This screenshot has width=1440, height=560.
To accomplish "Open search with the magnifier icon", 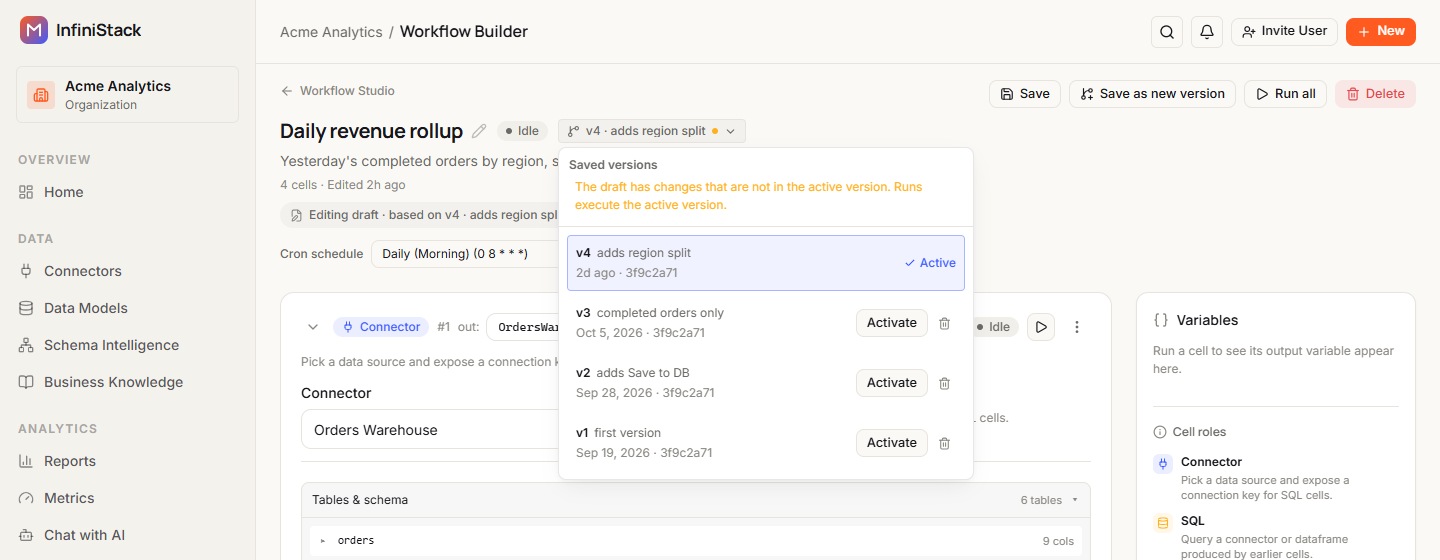I will click(x=1167, y=32).
